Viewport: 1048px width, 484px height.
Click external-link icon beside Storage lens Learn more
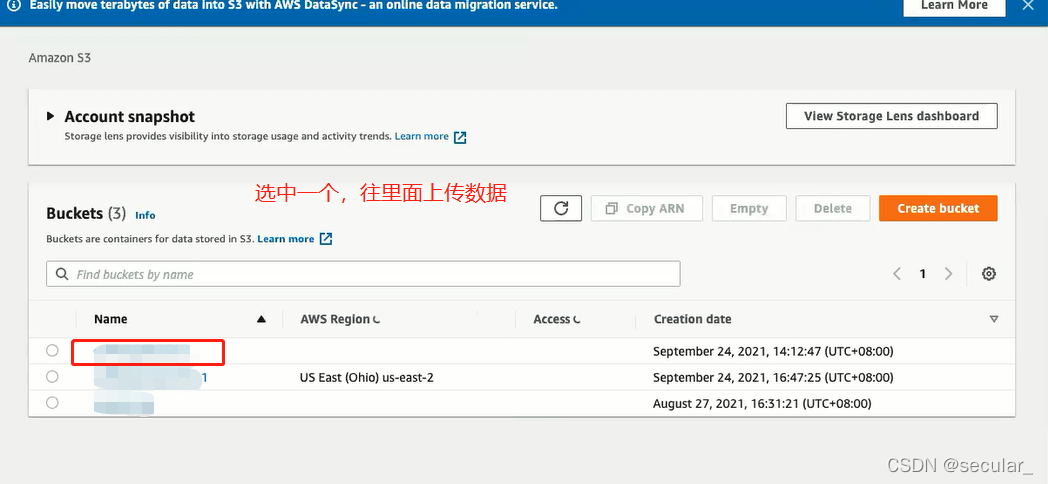[460, 137]
